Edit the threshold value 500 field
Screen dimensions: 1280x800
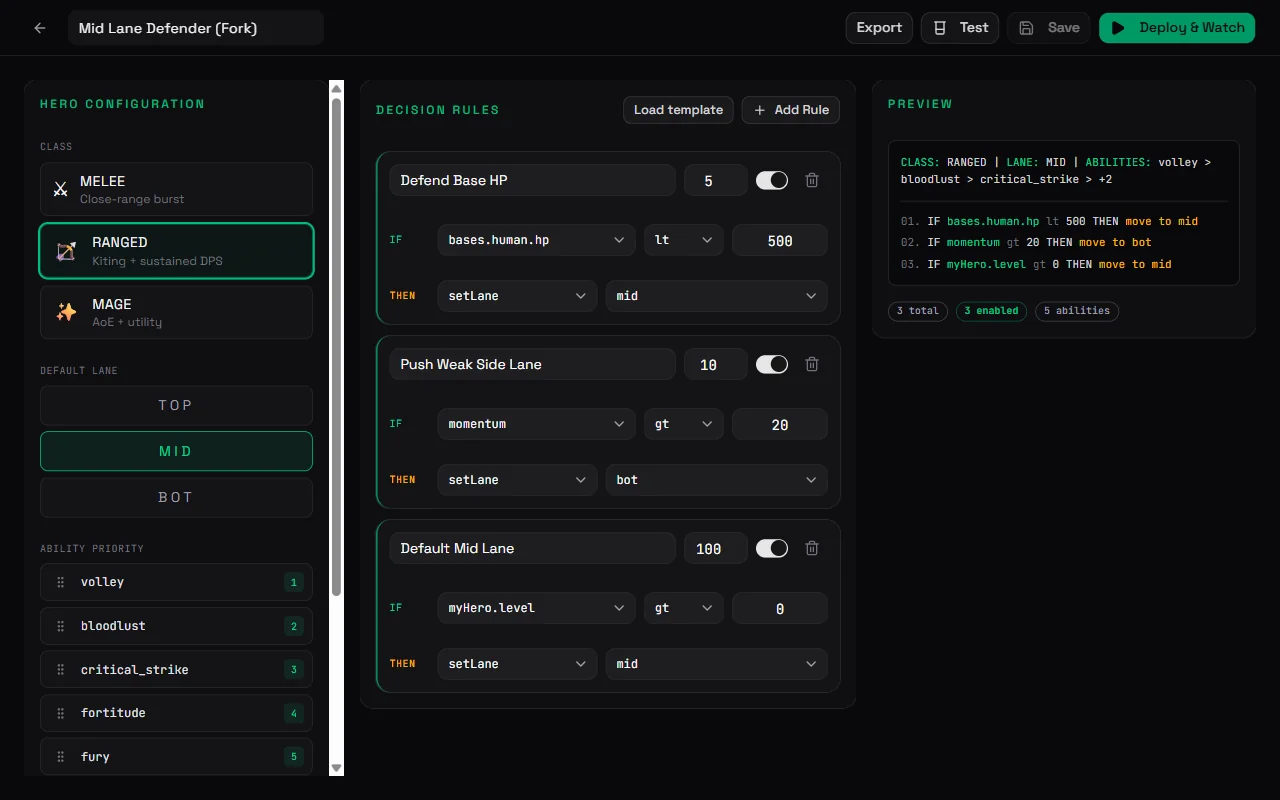780,240
